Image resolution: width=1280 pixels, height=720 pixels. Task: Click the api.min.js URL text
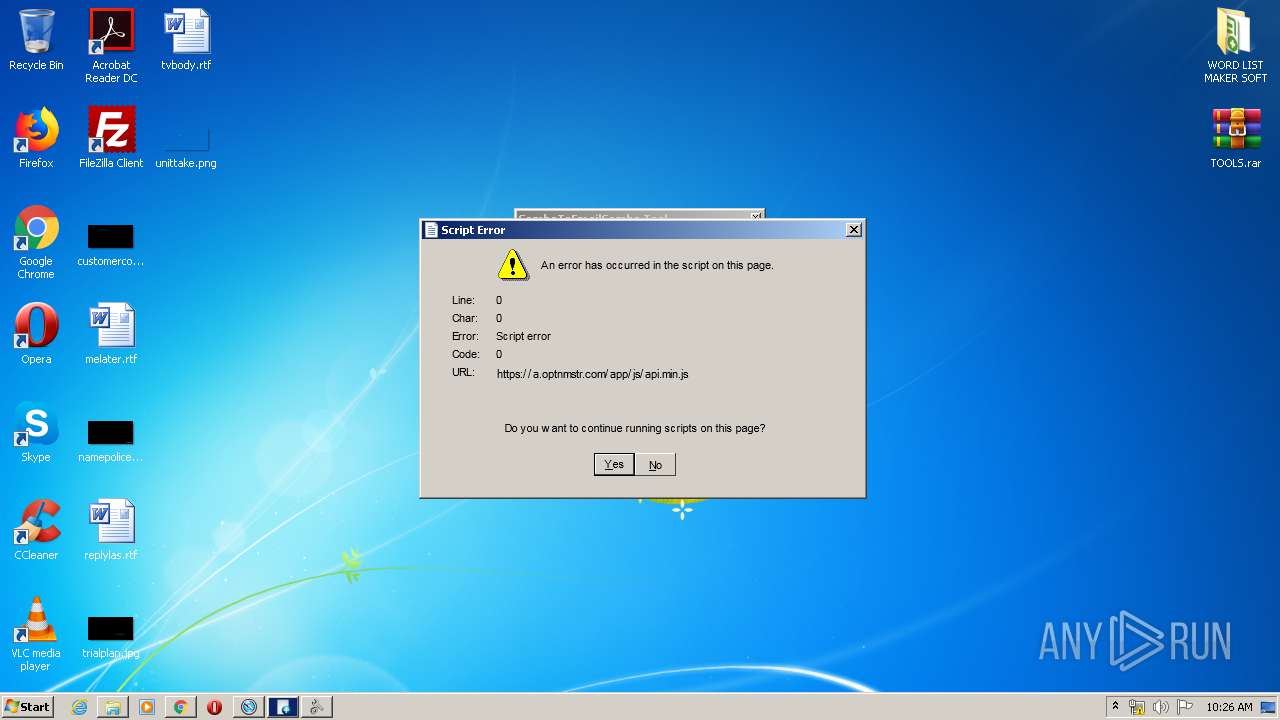click(x=592, y=374)
